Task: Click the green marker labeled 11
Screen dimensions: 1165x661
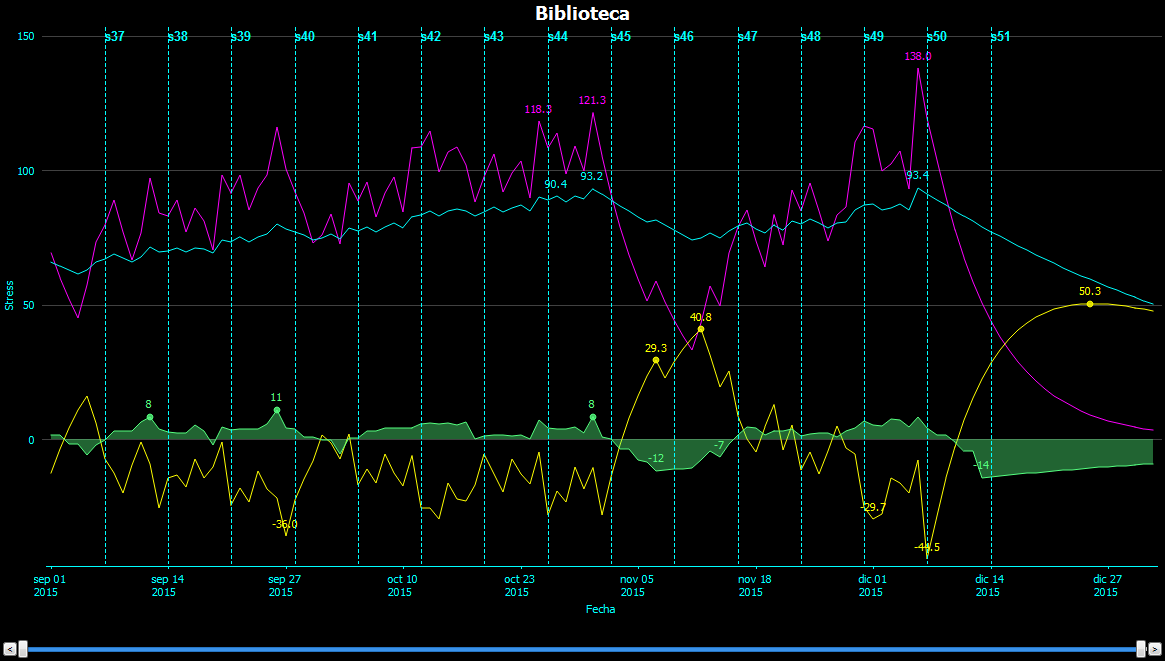Action: [277, 410]
